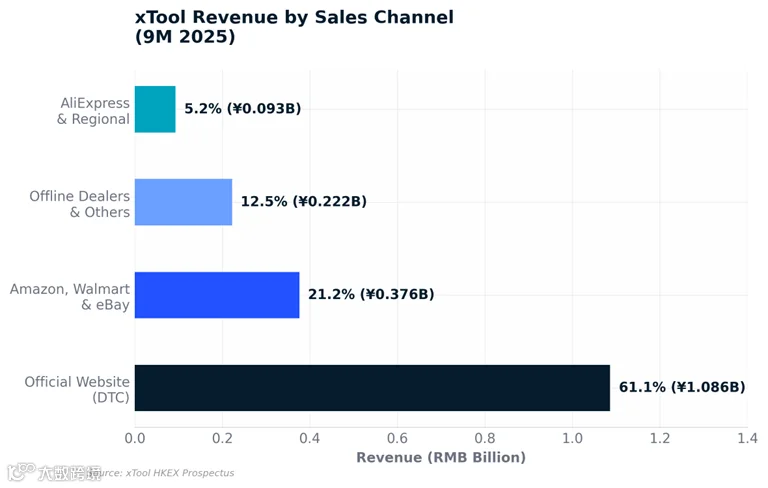Click the blue Amazon, Walmart & eBay bar
The image size is (768, 488).
click(217, 295)
